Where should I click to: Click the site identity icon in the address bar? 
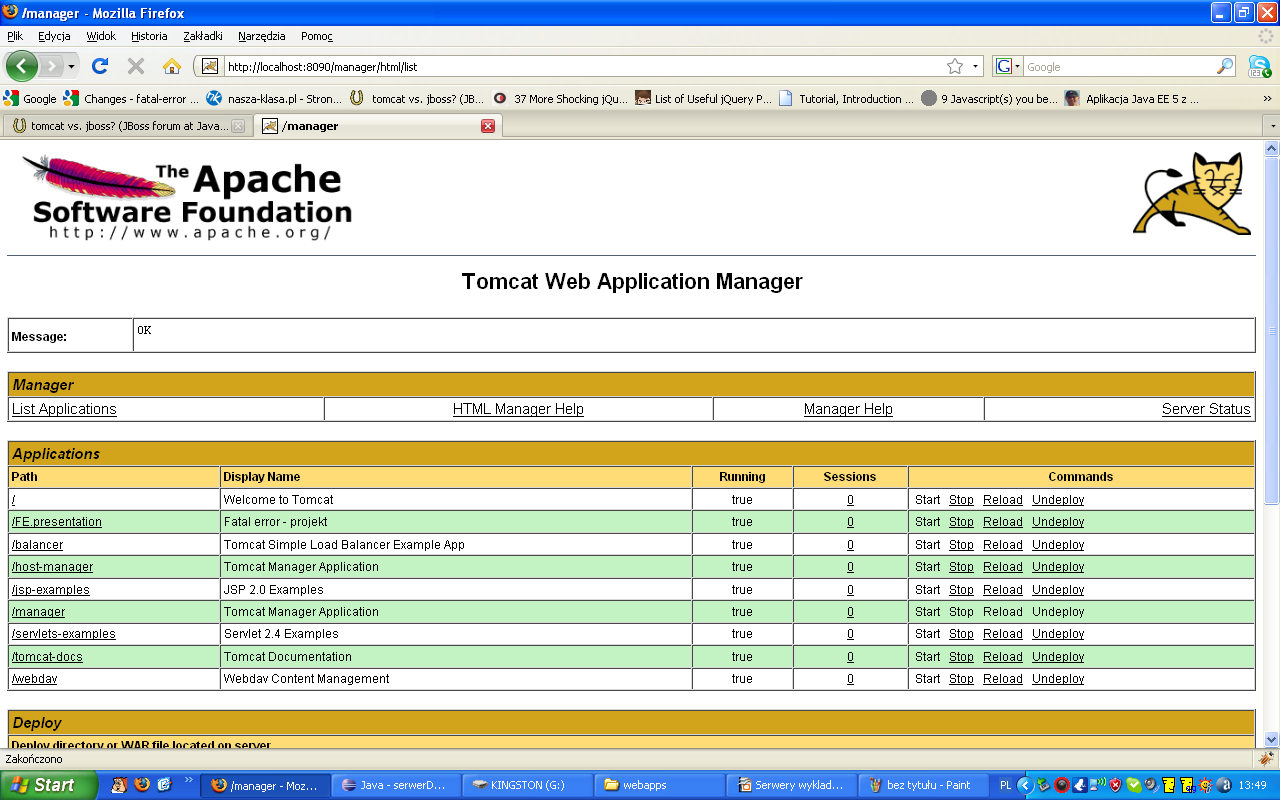(x=210, y=66)
